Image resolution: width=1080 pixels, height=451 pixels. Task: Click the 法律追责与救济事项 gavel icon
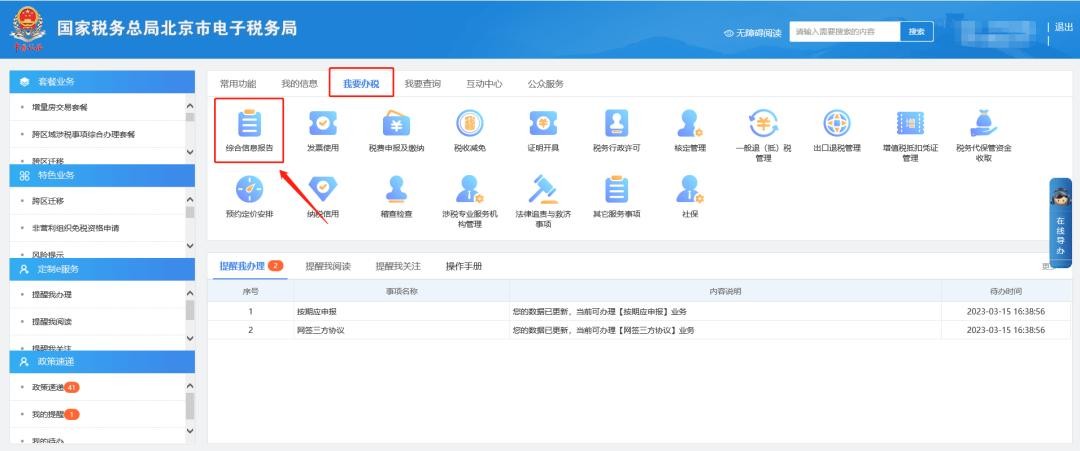pyautogui.click(x=543, y=190)
